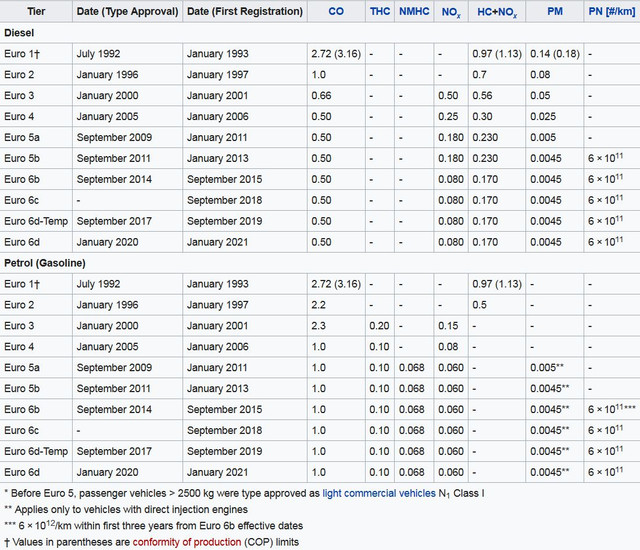Select Diesel Euro 4 NOx value 0.25
The width and height of the screenshot is (640, 550).
pyautogui.click(x=448, y=117)
